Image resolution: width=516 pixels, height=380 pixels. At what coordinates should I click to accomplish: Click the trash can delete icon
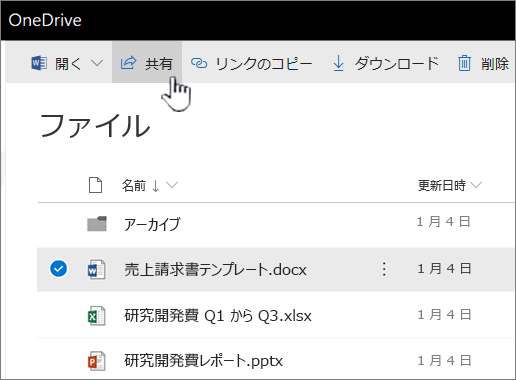[x=464, y=63]
